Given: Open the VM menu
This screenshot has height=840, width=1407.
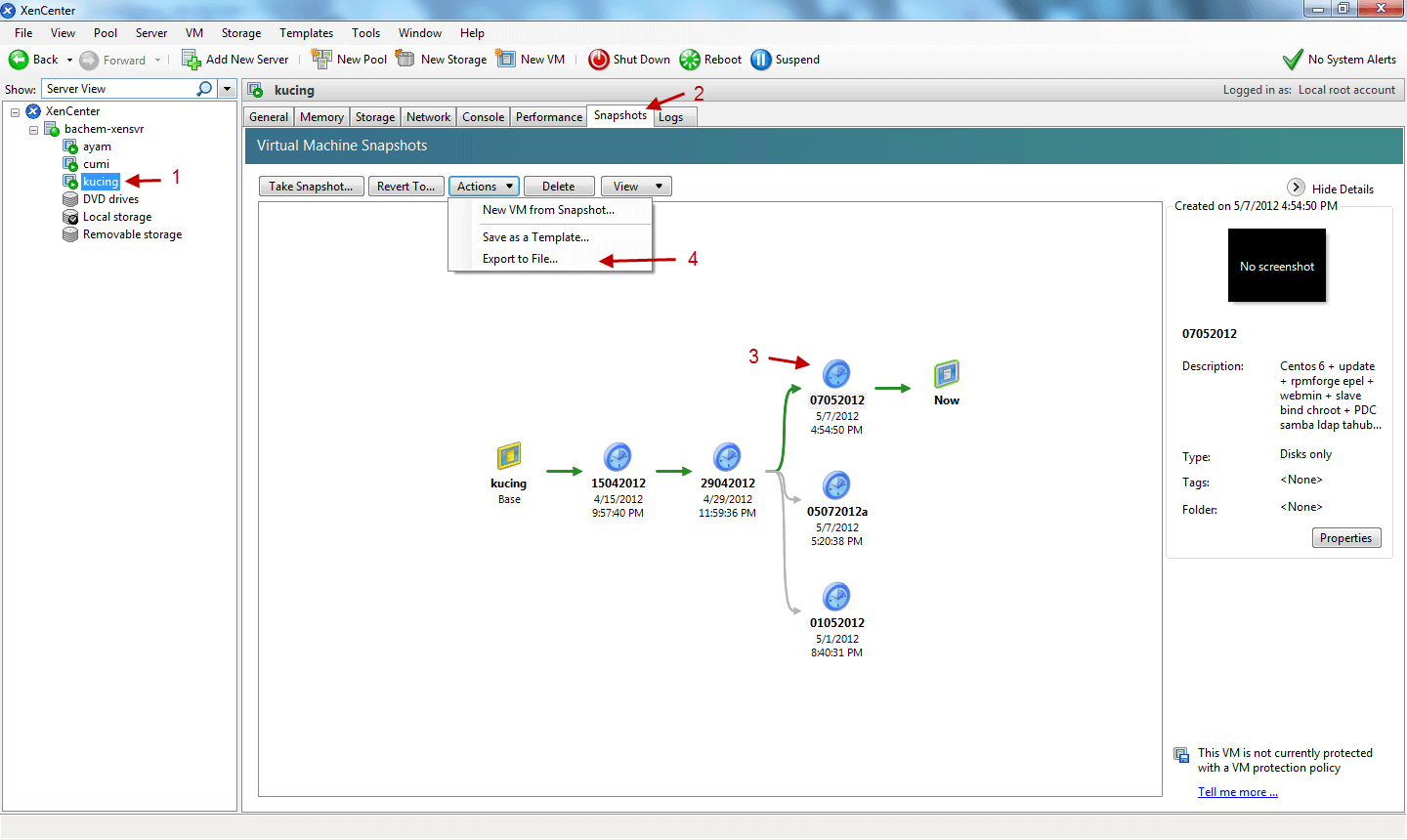Looking at the screenshot, I should (194, 33).
